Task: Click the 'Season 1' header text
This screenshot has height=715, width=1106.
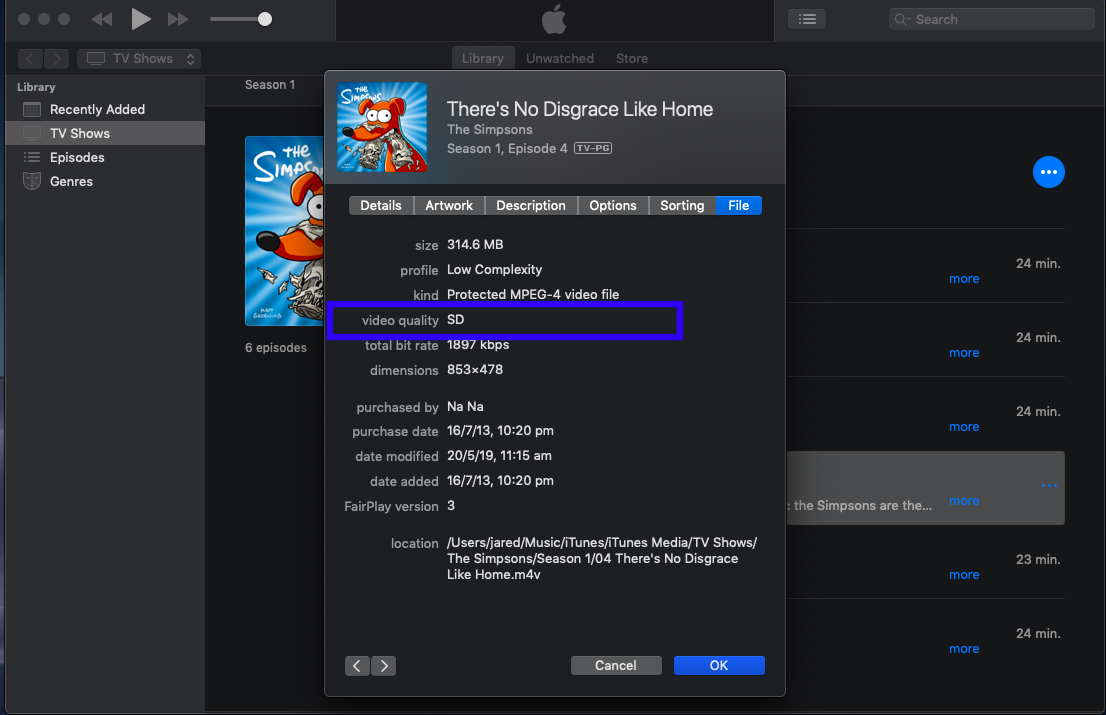Action: (x=270, y=85)
